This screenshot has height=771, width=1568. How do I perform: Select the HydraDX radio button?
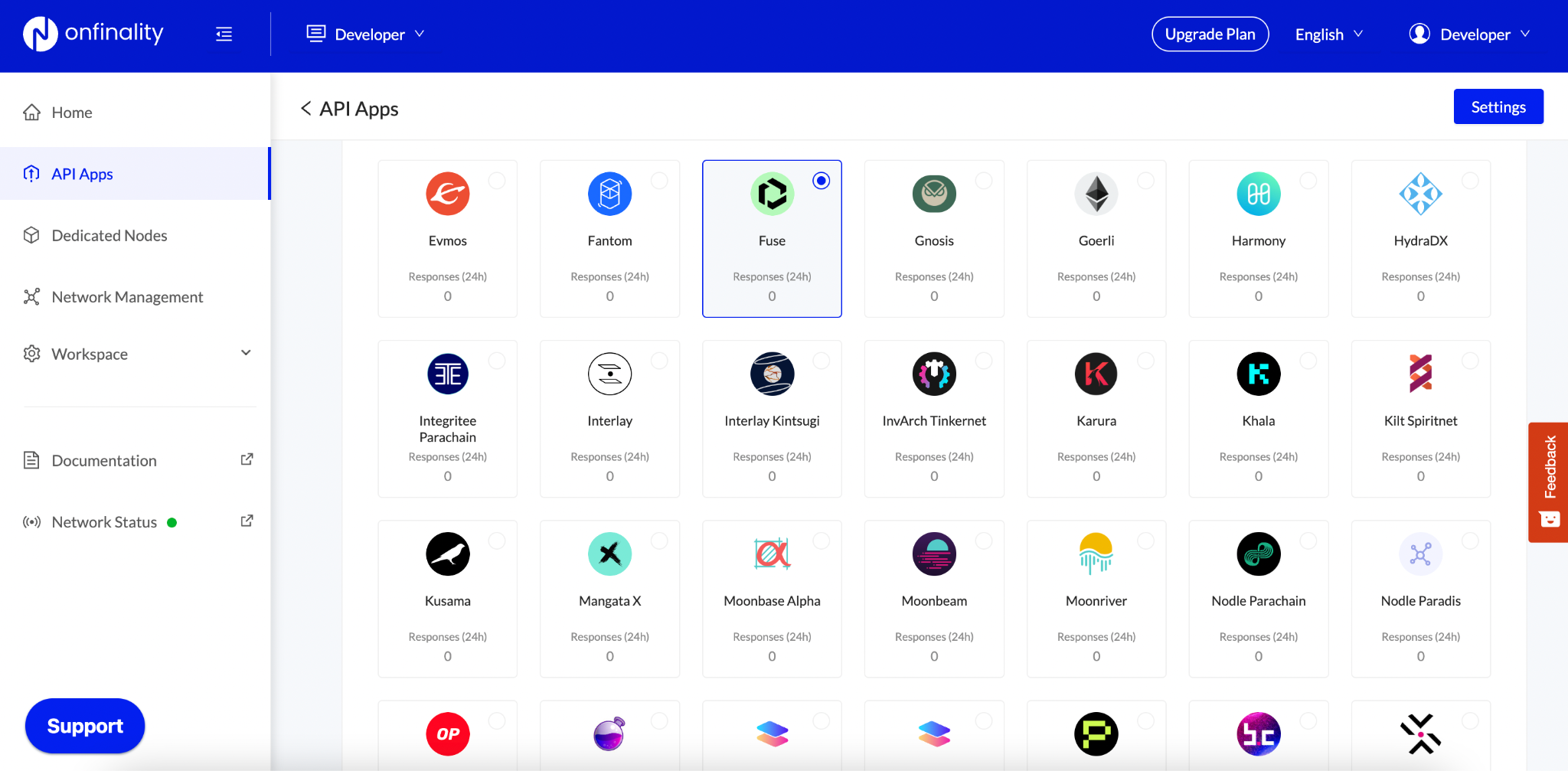[1470, 181]
